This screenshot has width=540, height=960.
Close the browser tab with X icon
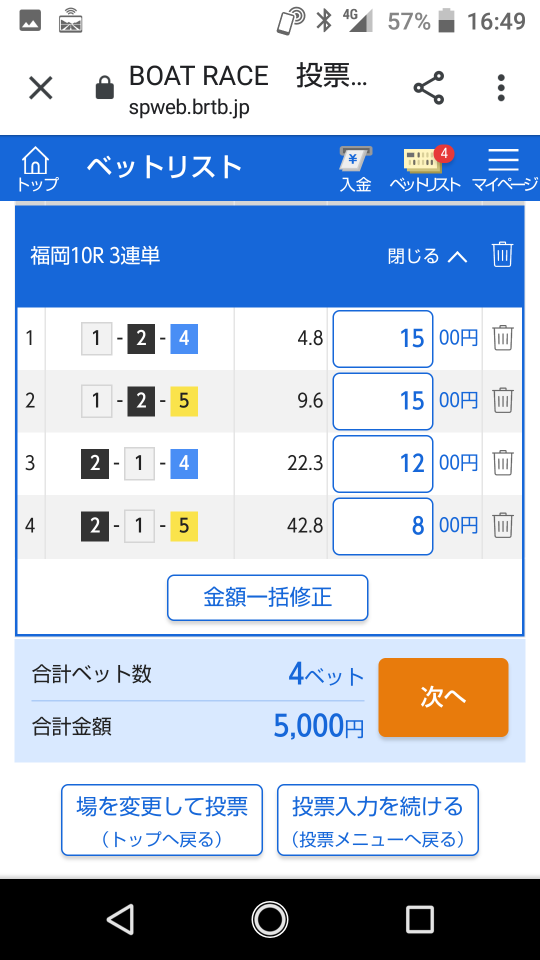[x=40, y=88]
